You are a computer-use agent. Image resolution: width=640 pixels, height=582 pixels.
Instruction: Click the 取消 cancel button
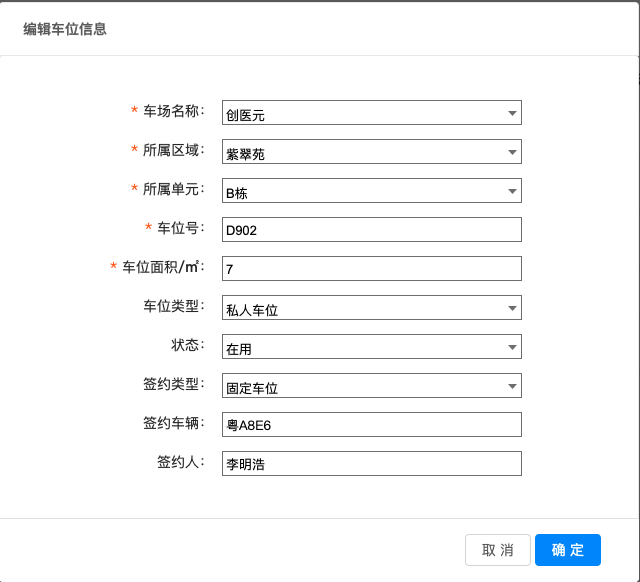498,550
